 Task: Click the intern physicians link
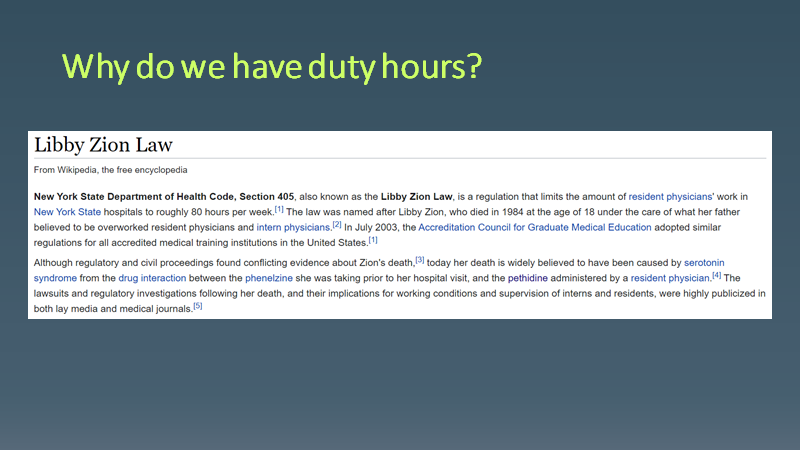294,227
